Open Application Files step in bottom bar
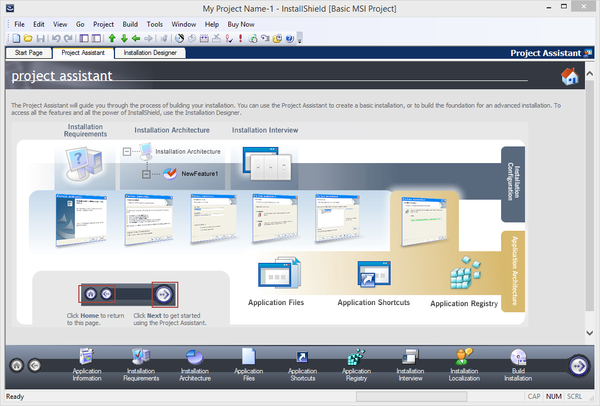The height and width of the screenshot is (406, 600). pyautogui.click(x=249, y=365)
